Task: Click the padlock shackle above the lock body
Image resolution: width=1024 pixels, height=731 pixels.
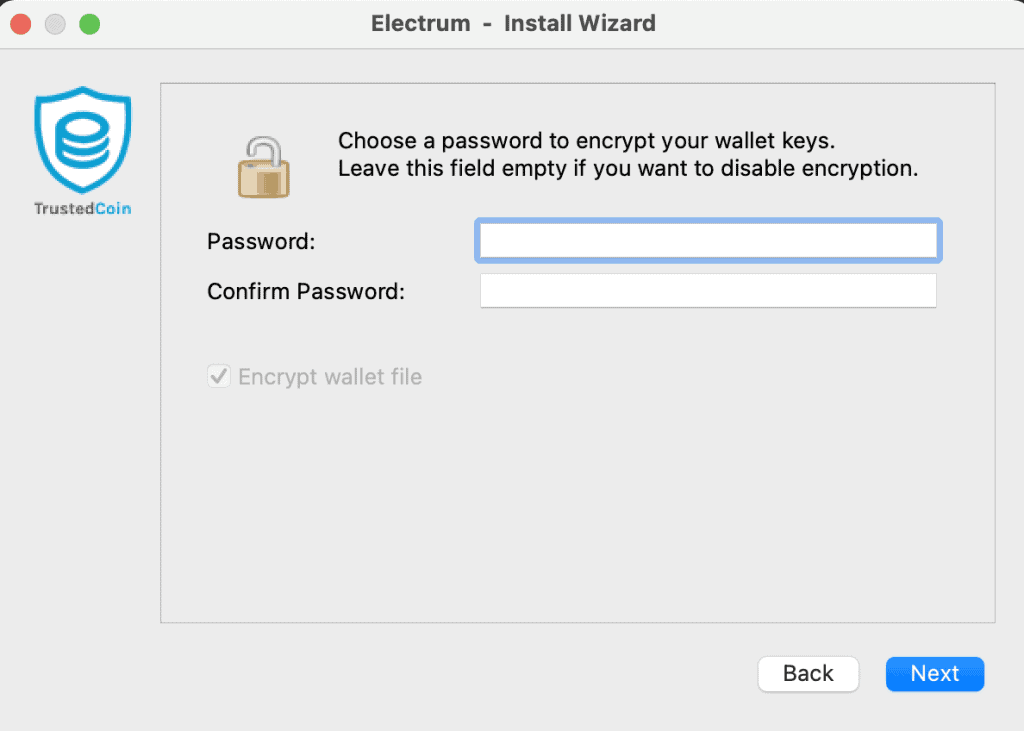Action: [263, 140]
